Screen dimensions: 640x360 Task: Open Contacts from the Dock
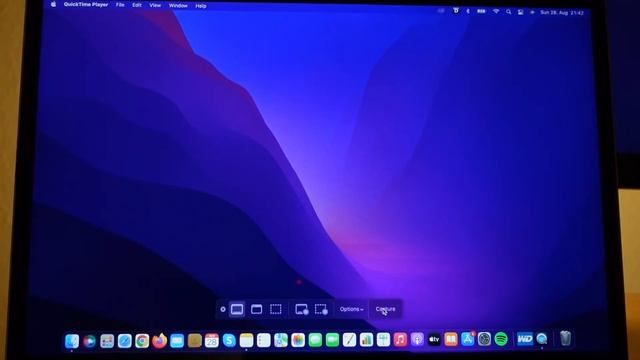click(x=195, y=341)
